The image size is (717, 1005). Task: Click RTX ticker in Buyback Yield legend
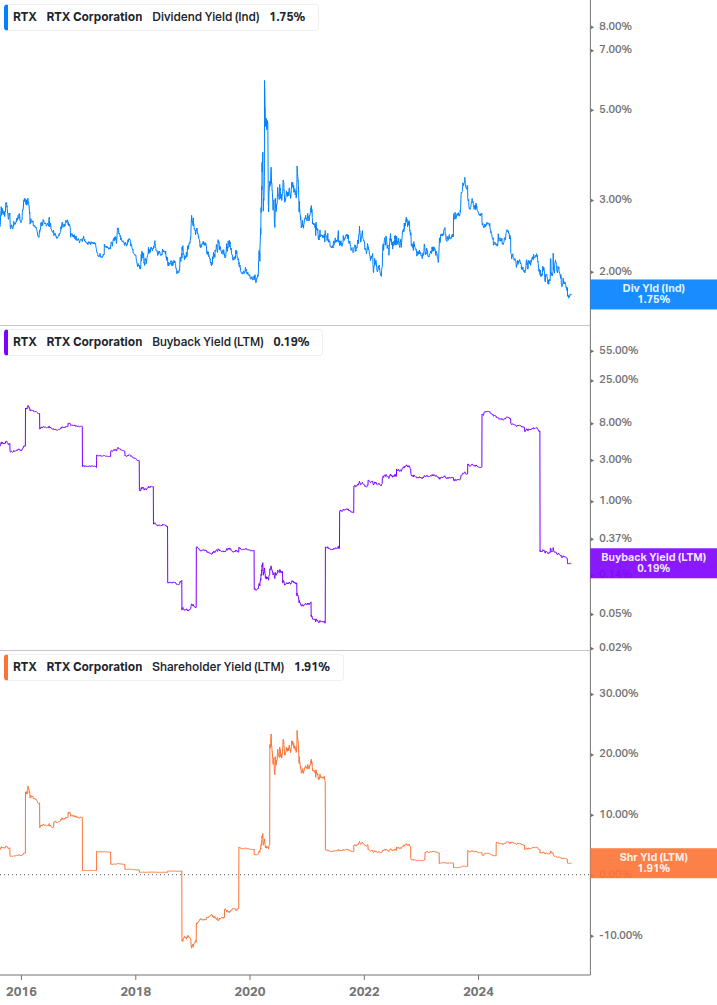pos(25,342)
